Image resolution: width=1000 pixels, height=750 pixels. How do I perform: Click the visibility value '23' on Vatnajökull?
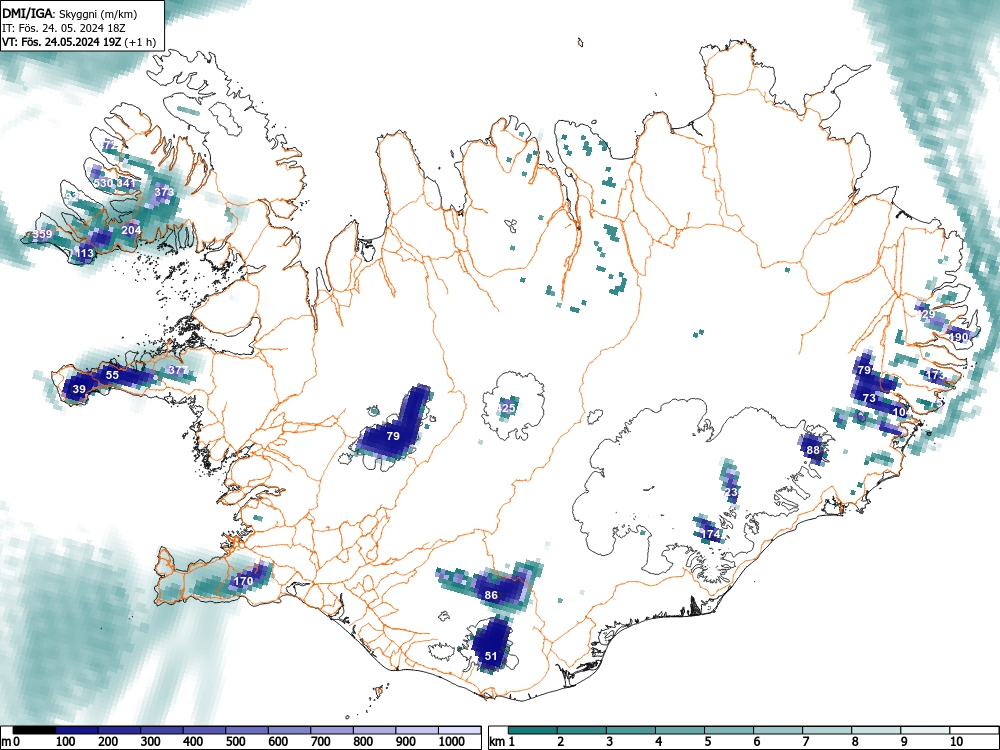coord(732,492)
